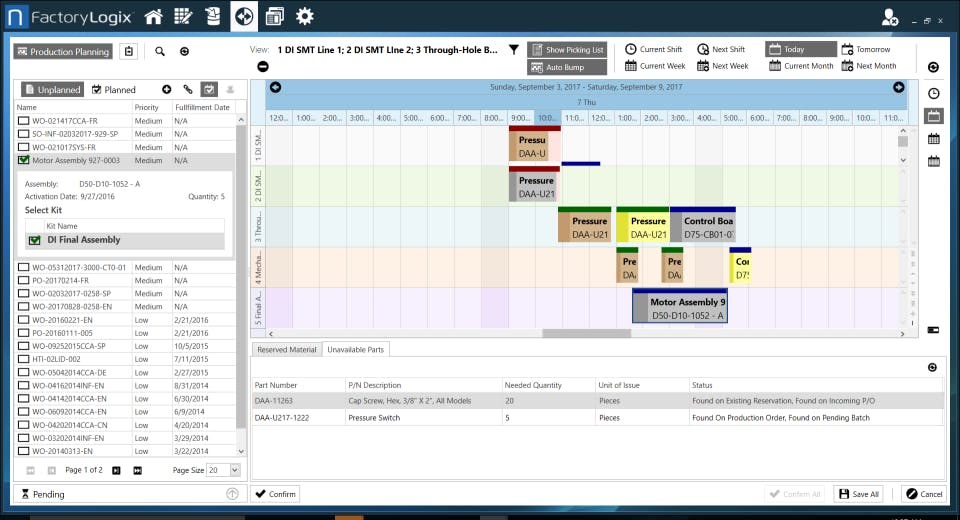Select Next Week view

(x=723, y=66)
